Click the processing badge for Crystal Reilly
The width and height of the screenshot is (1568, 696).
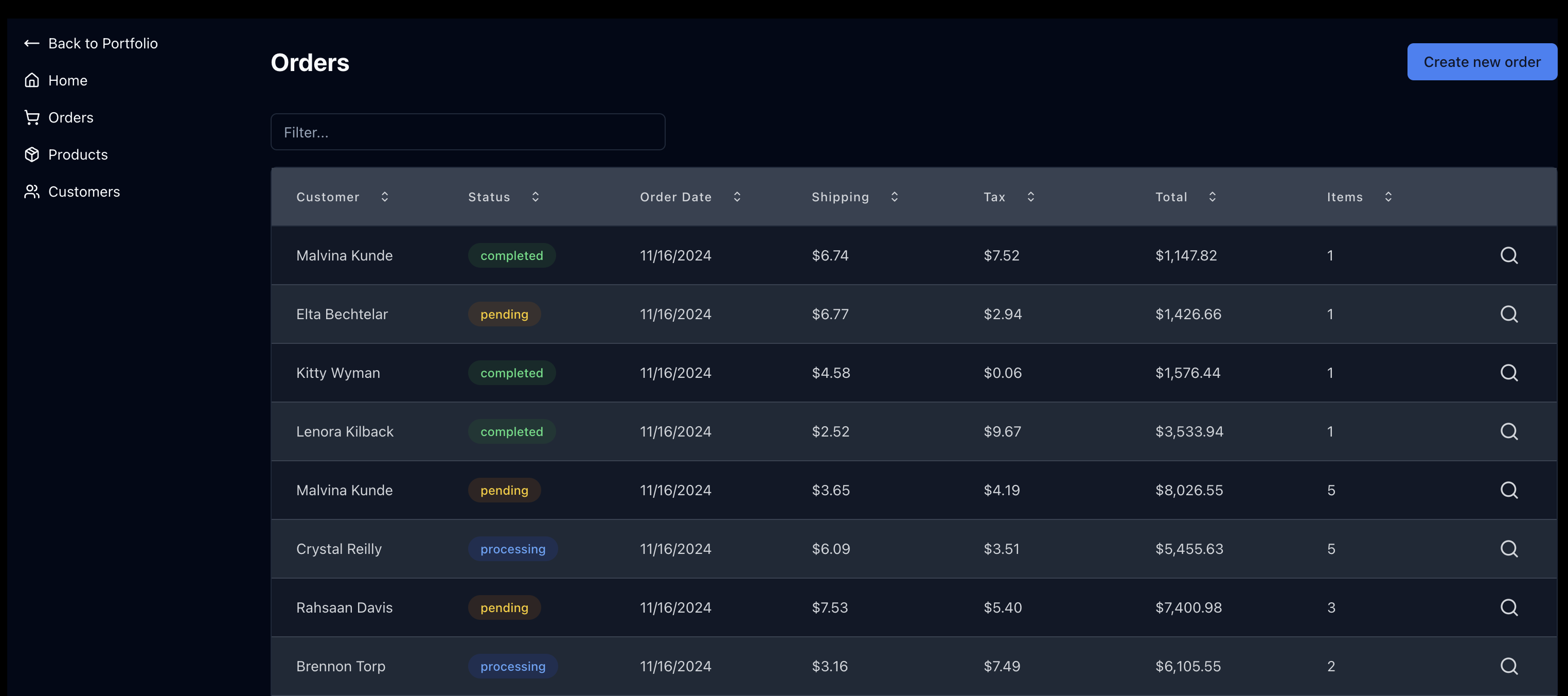click(512, 549)
